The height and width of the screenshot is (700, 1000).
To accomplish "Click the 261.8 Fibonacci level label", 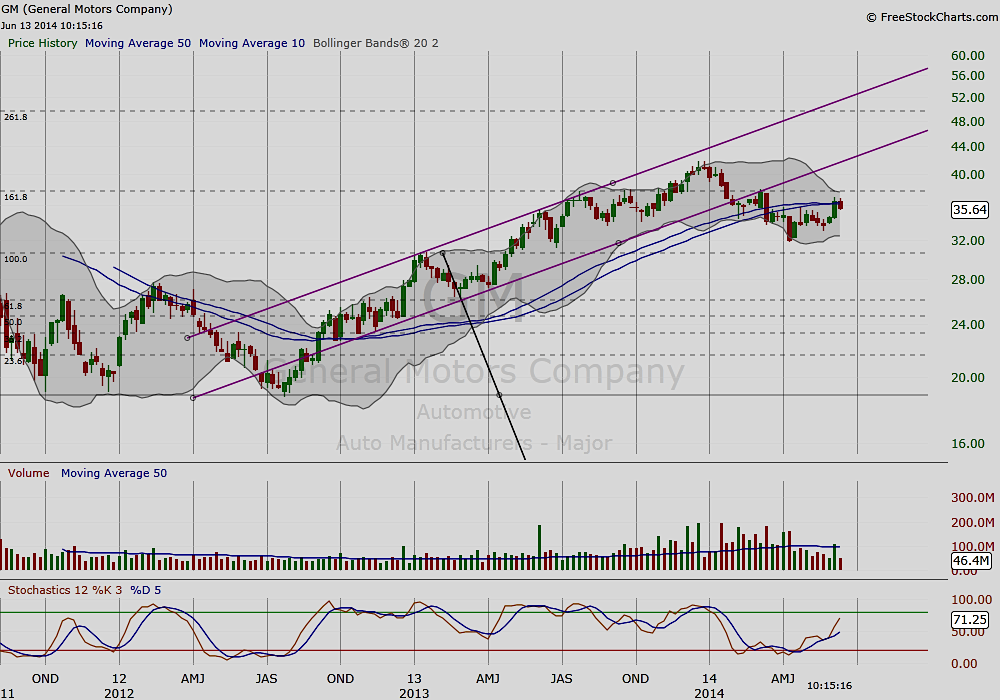I will click(16, 117).
